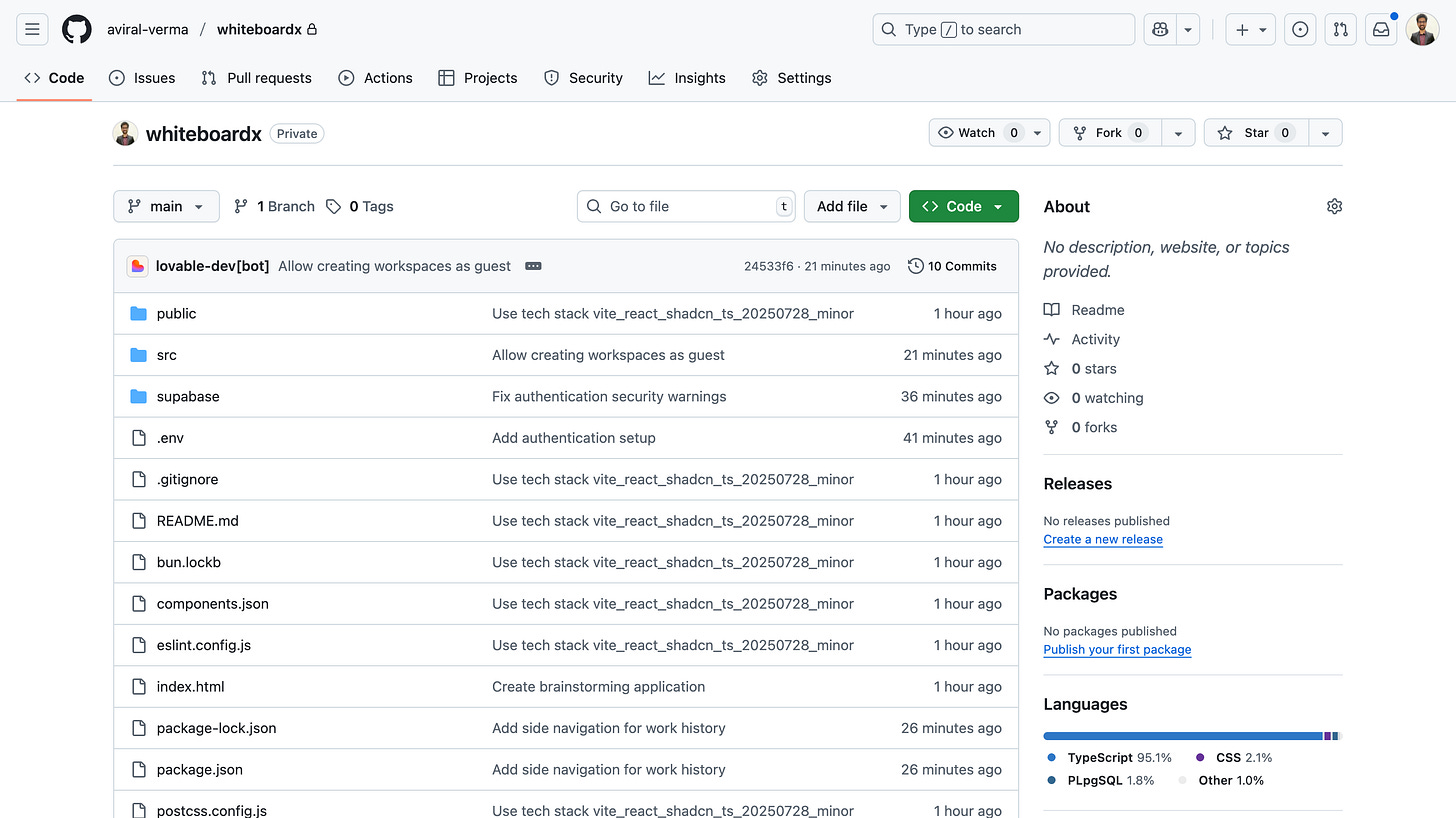Click Publish your first package link
This screenshot has width=1456, height=818.
tap(1117, 650)
